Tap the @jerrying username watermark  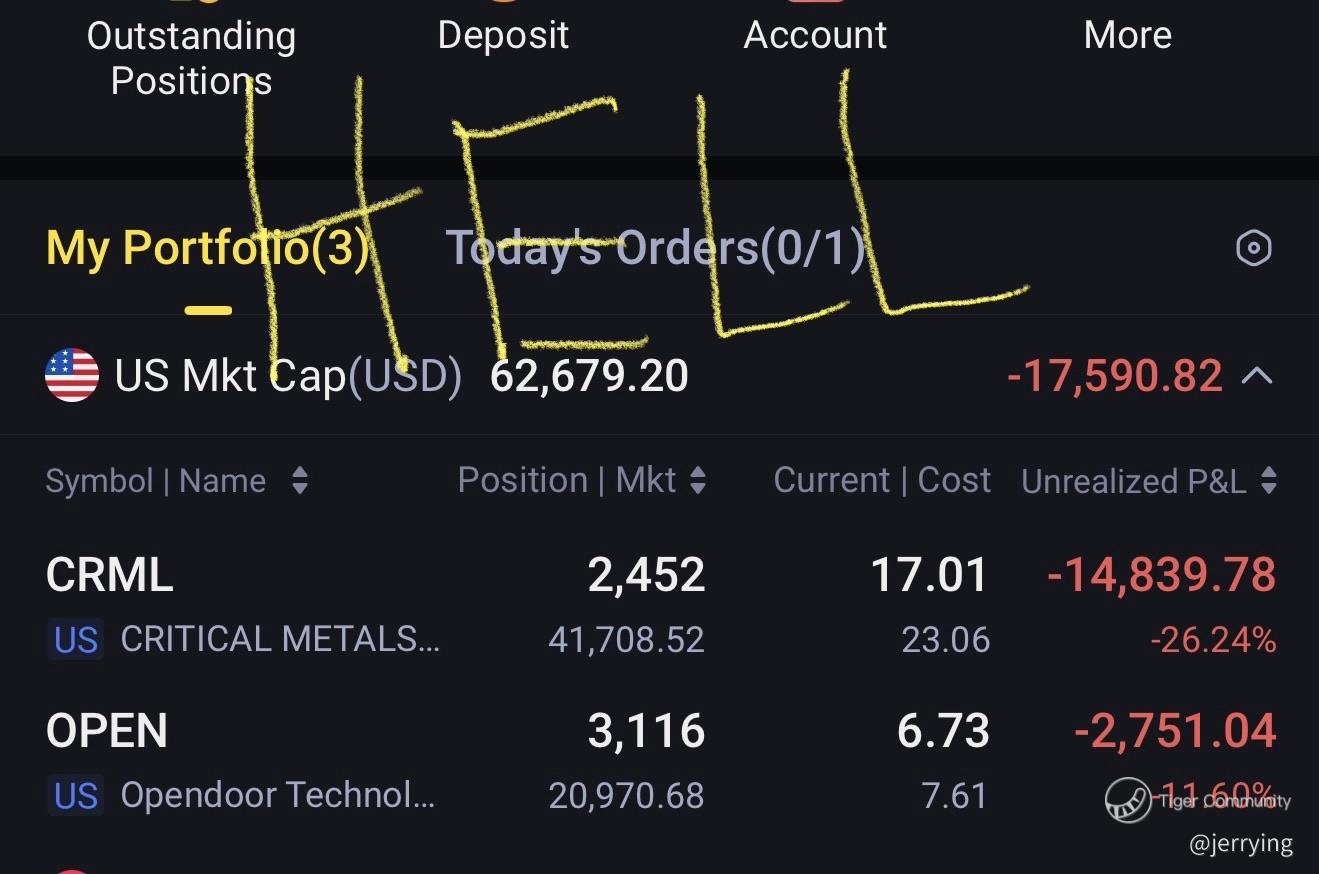(1241, 844)
